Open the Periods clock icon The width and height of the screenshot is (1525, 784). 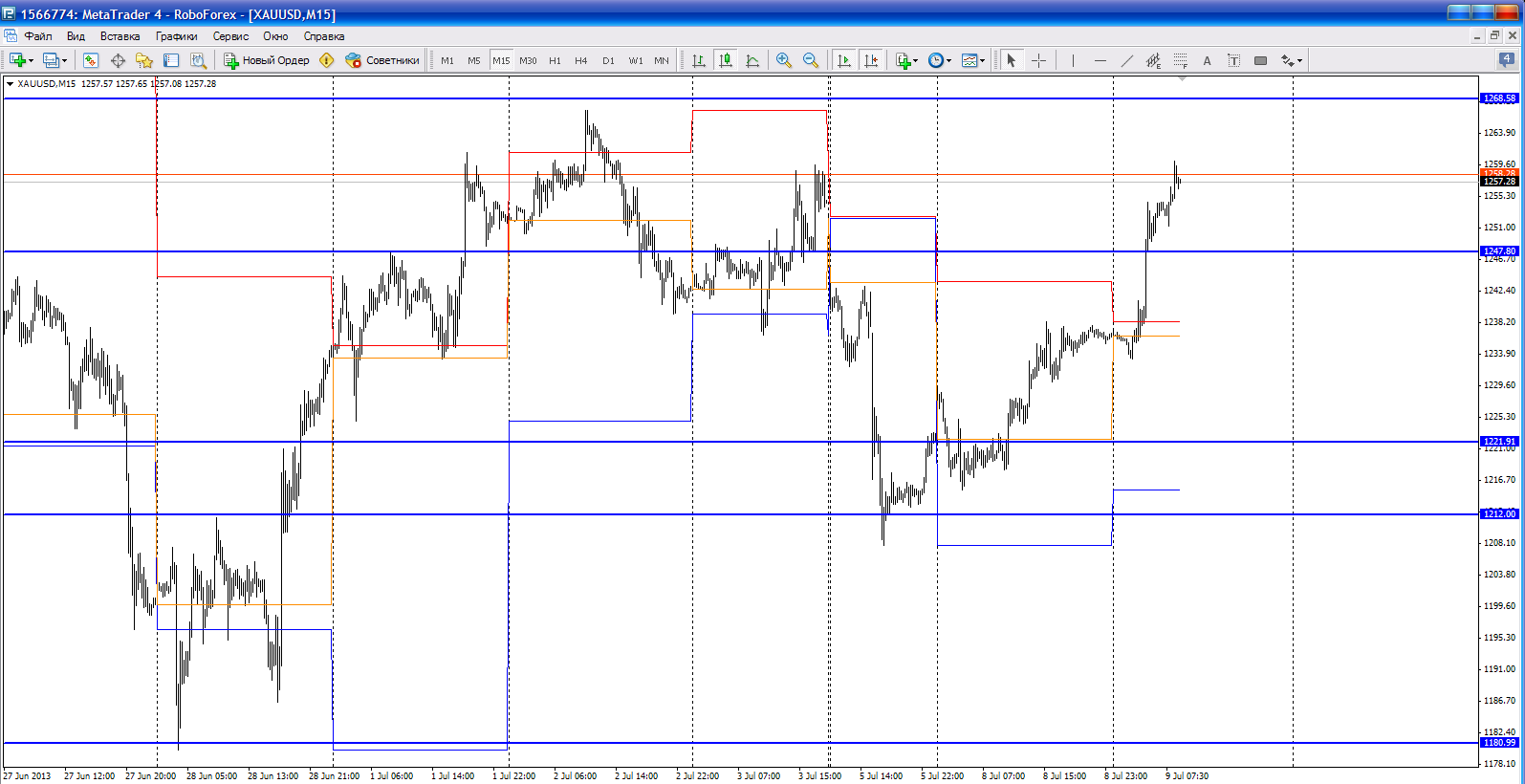tap(936, 60)
